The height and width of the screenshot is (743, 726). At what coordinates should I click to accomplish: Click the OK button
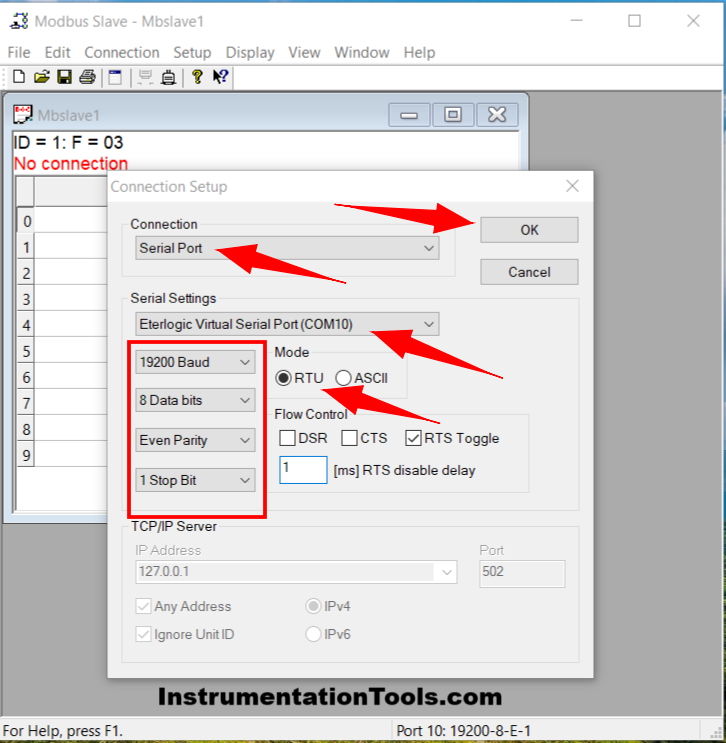(x=529, y=230)
